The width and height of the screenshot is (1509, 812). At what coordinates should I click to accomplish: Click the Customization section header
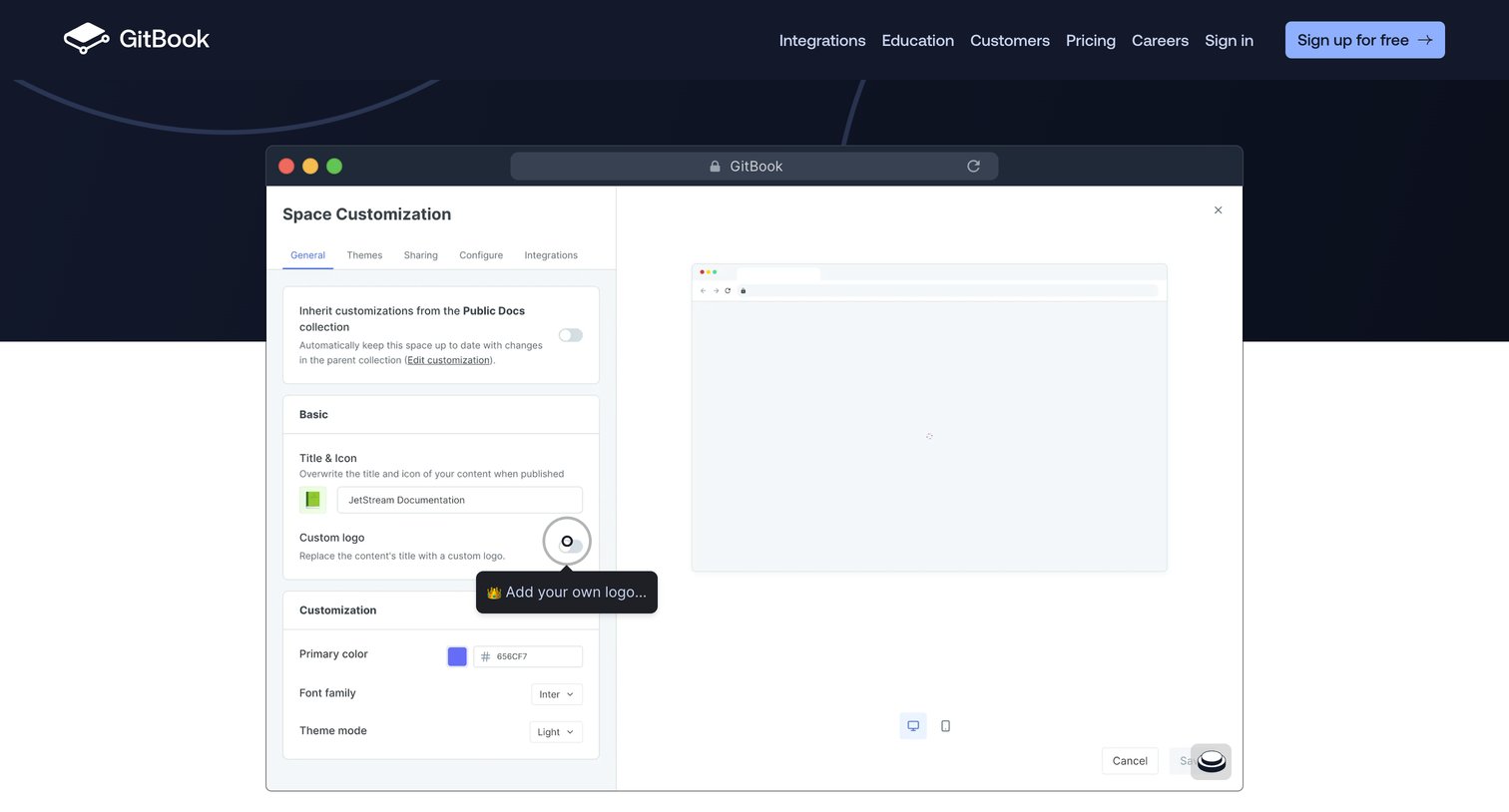click(337, 610)
